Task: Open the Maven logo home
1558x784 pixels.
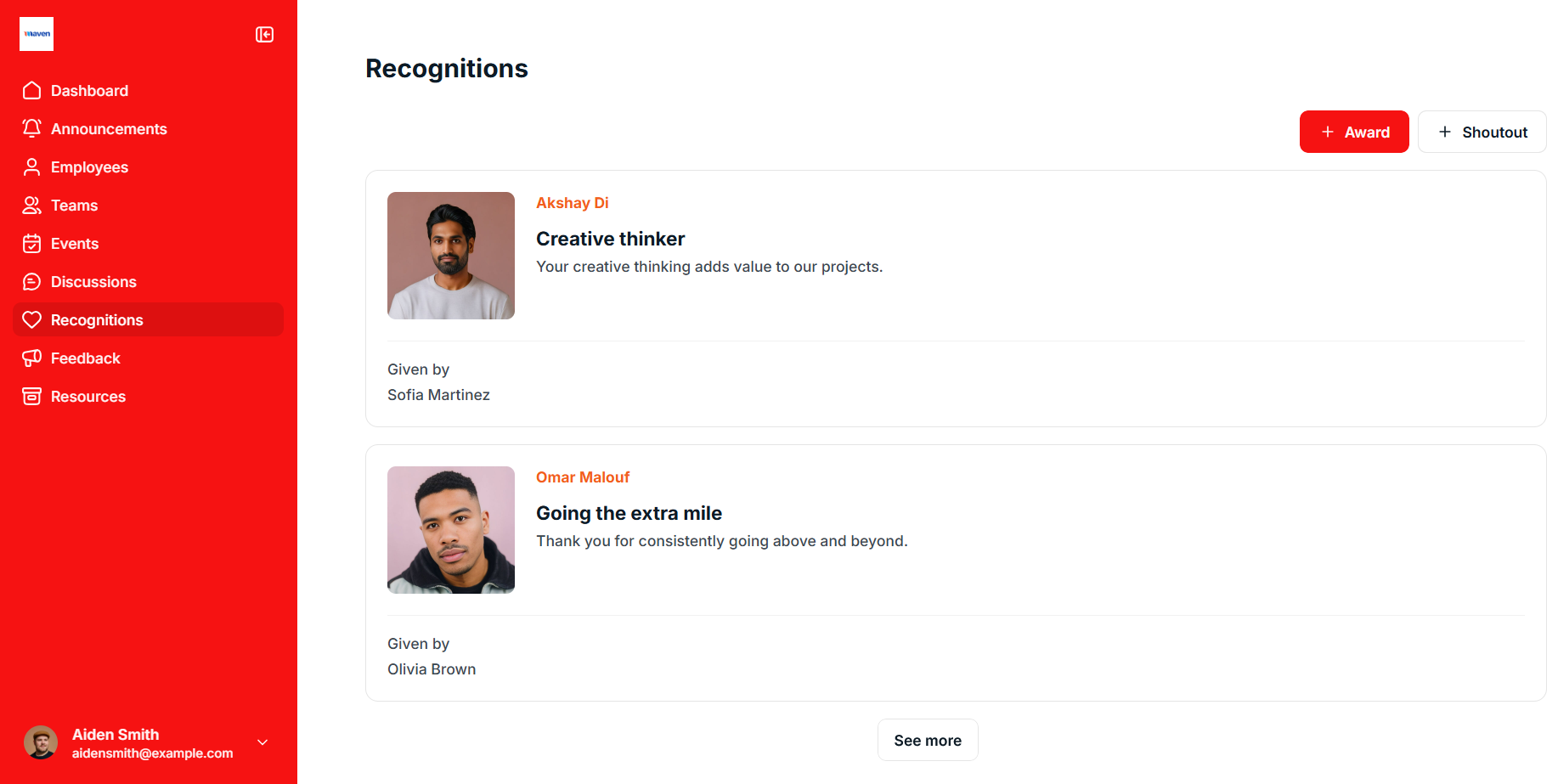Action: [37, 34]
